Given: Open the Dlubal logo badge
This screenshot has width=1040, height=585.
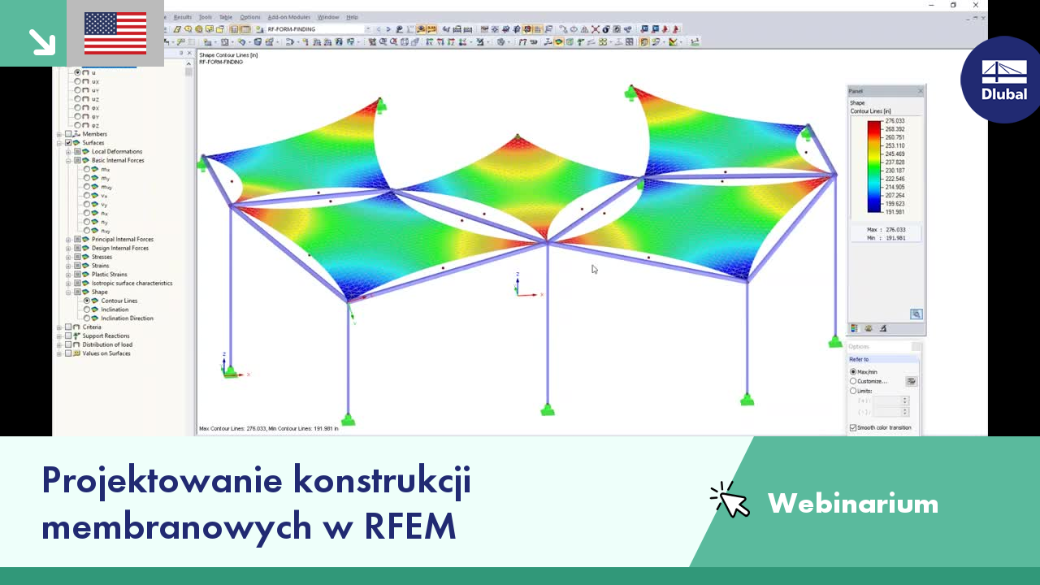Looking at the screenshot, I should tap(1002, 80).
